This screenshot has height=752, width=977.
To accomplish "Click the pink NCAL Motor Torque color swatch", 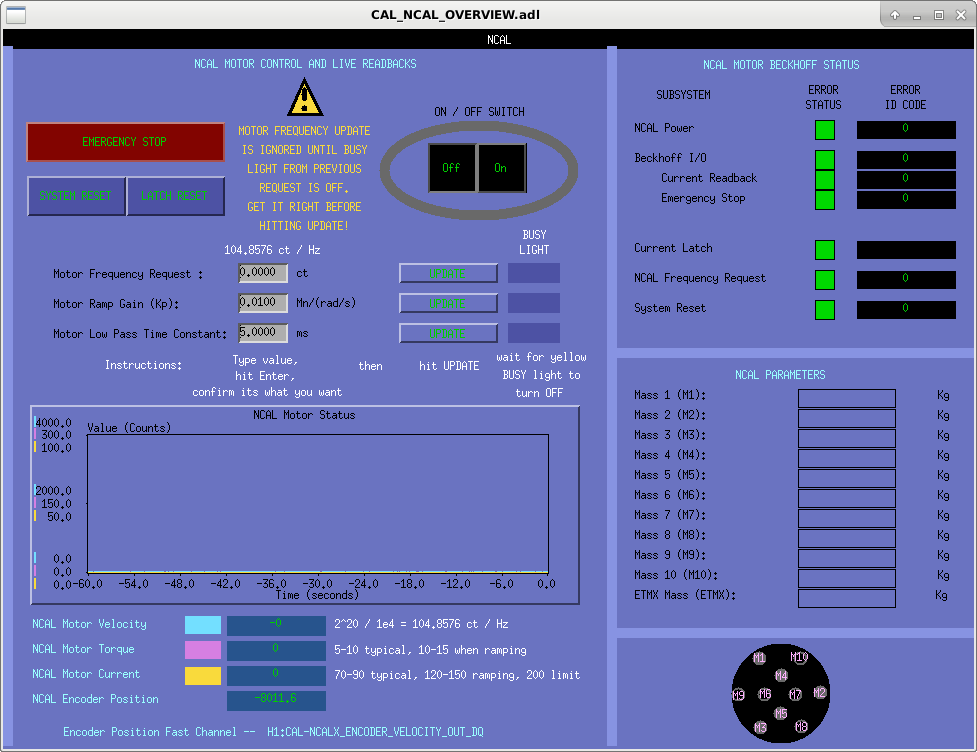I will click(x=203, y=650).
